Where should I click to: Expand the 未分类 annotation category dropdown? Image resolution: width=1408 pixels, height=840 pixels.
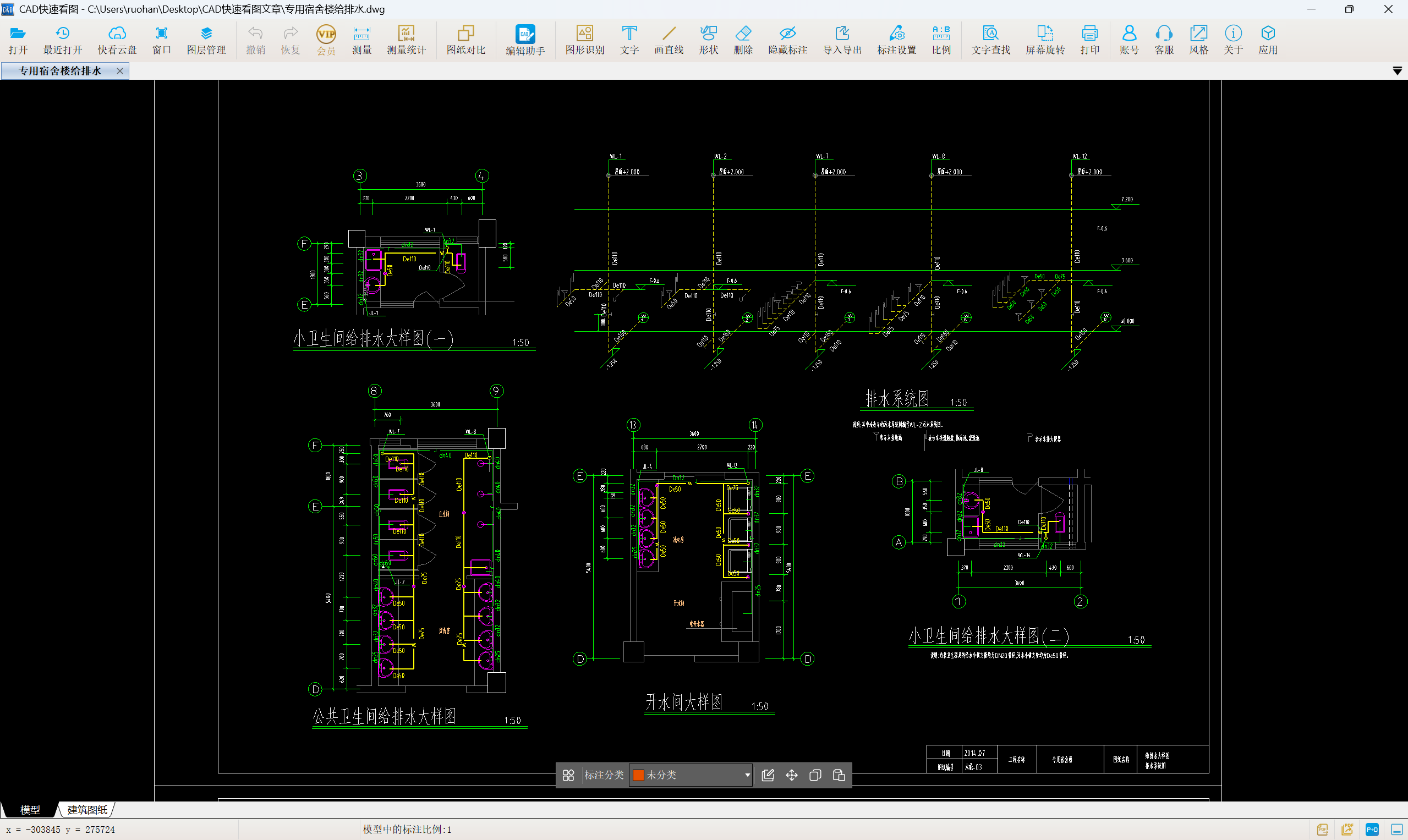pyautogui.click(x=747, y=775)
